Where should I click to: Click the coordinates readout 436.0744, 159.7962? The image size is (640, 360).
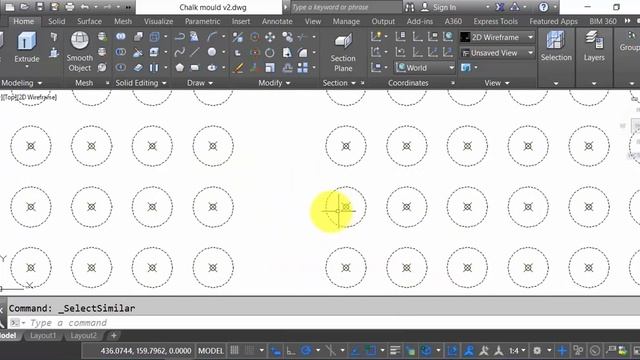tap(146, 351)
